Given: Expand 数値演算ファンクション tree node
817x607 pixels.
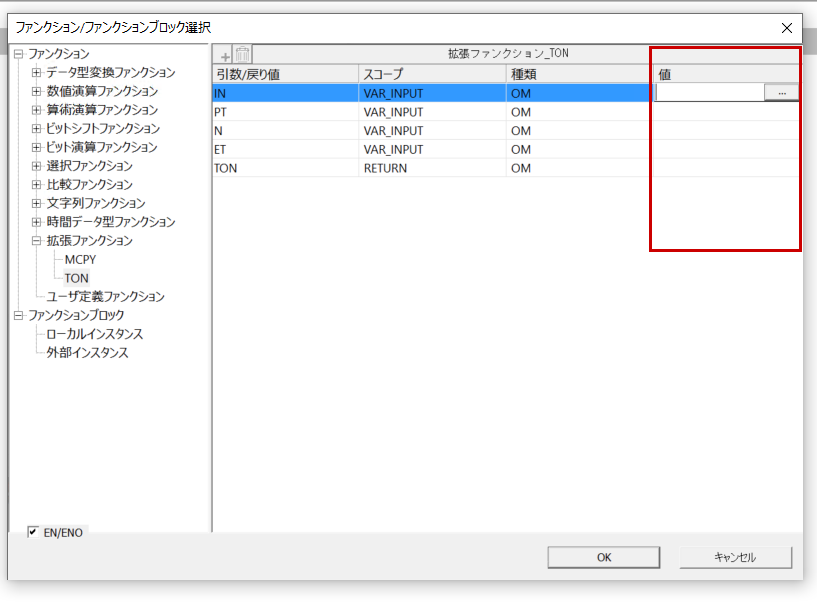Looking at the screenshot, I should 37,91.
